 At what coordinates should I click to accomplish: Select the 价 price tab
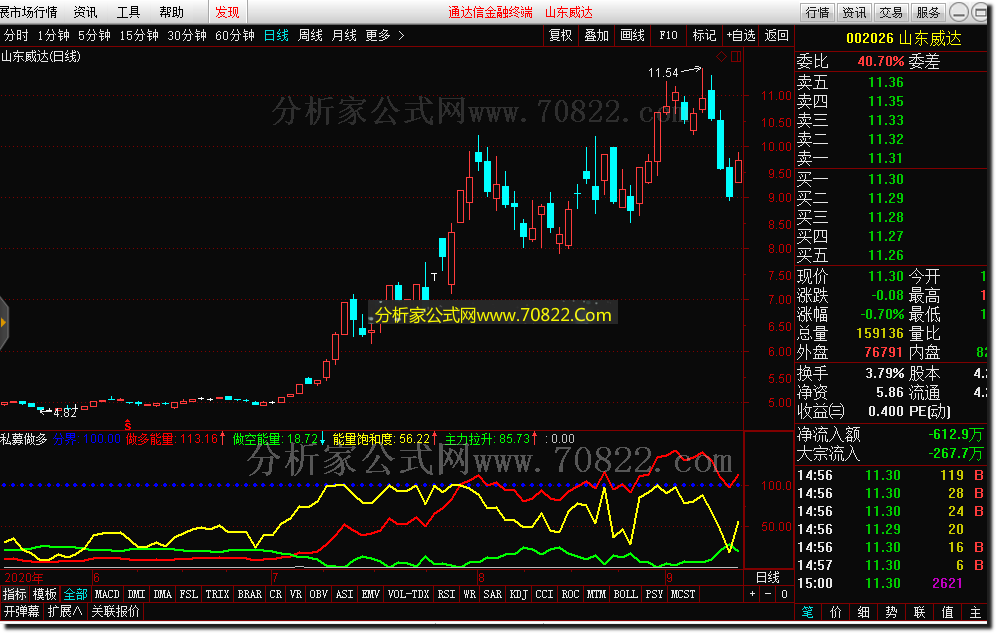tap(835, 612)
